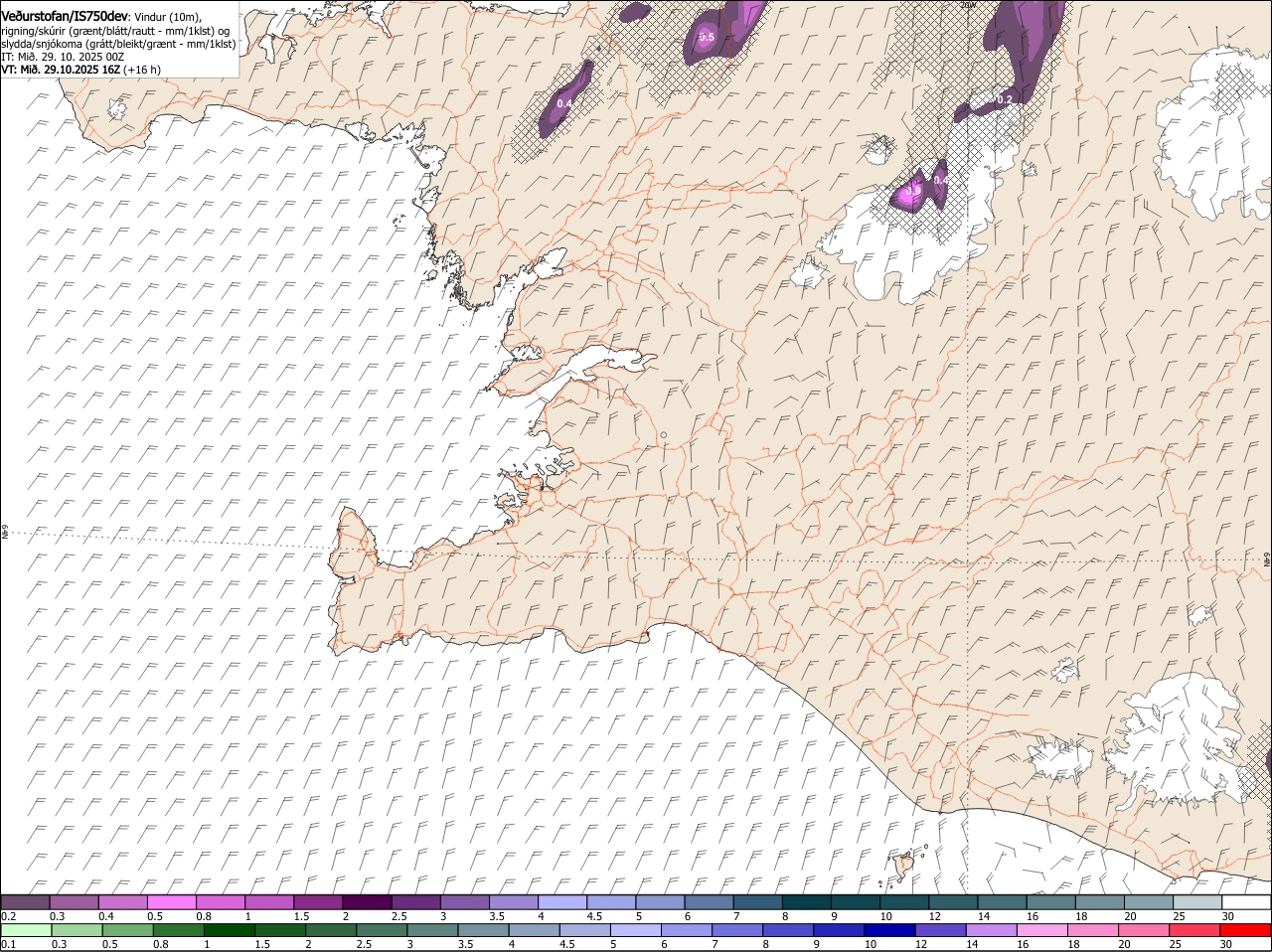Click the 12 label in lower legend
The height and width of the screenshot is (952, 1272).
click(x=921, y=944)
